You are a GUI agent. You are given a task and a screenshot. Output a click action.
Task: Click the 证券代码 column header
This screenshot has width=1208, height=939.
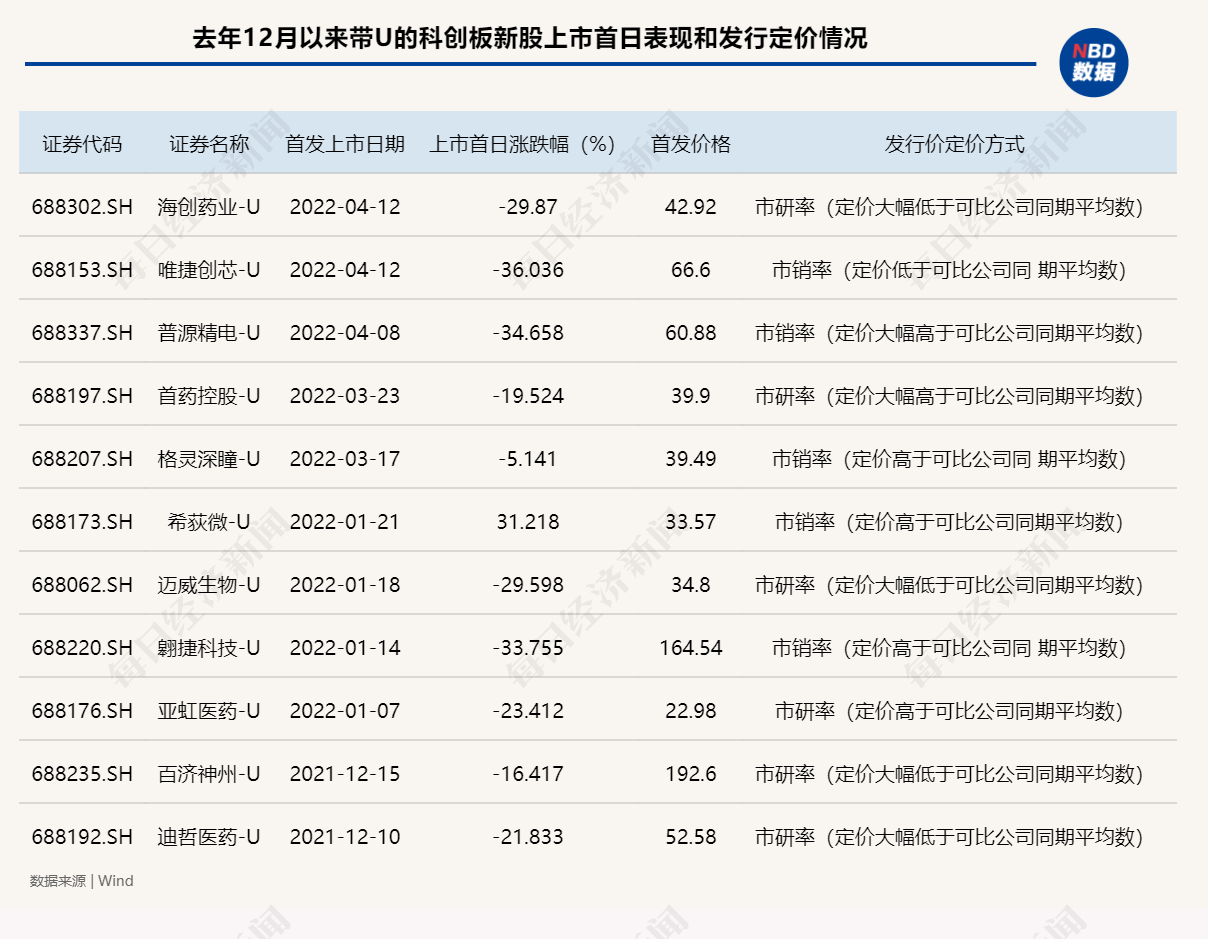point(82,143)
